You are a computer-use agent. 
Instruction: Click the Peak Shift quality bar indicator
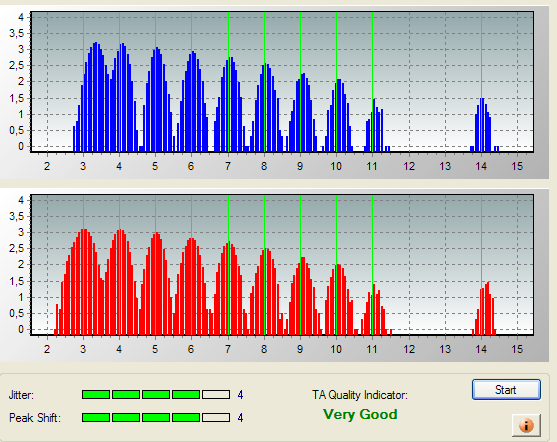156,417
